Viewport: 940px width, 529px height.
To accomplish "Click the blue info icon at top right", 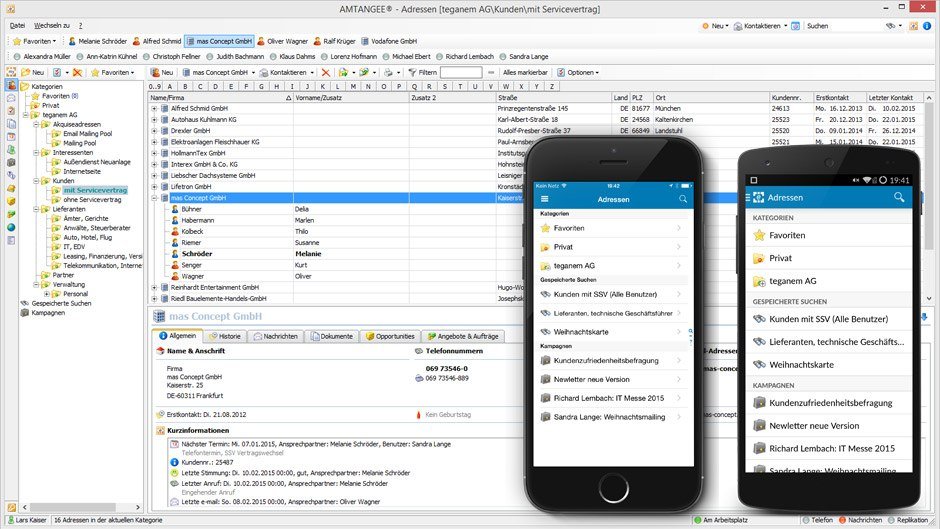I will 927,26.
